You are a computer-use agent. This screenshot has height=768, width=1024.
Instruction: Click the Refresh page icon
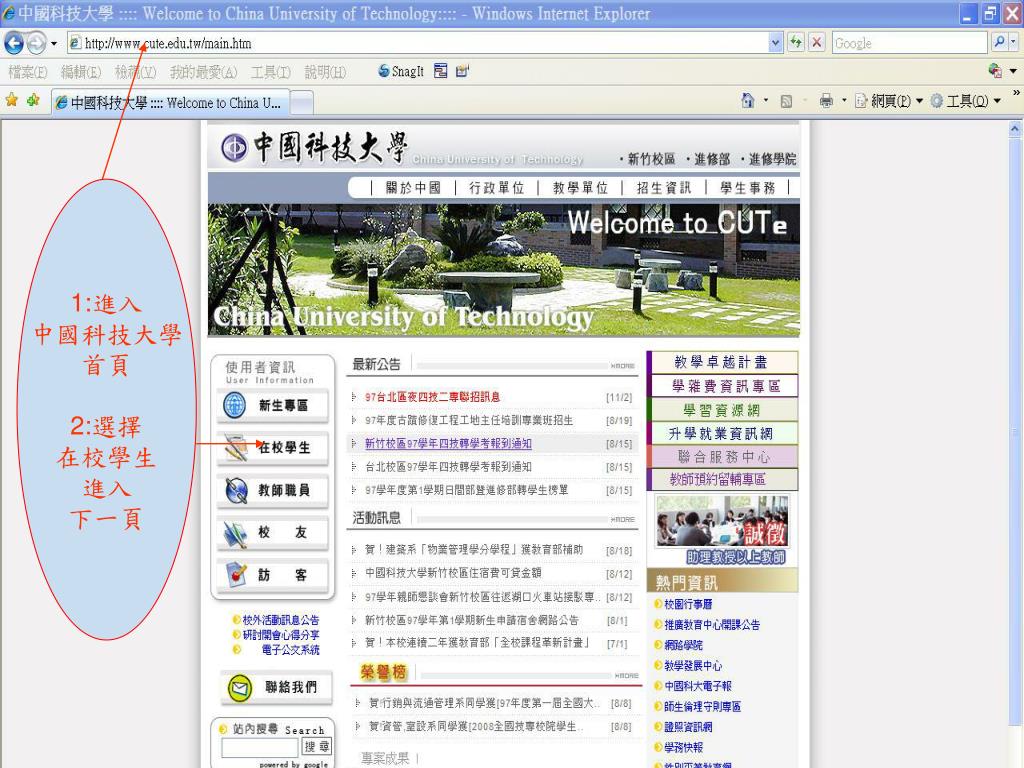point(795,43)
